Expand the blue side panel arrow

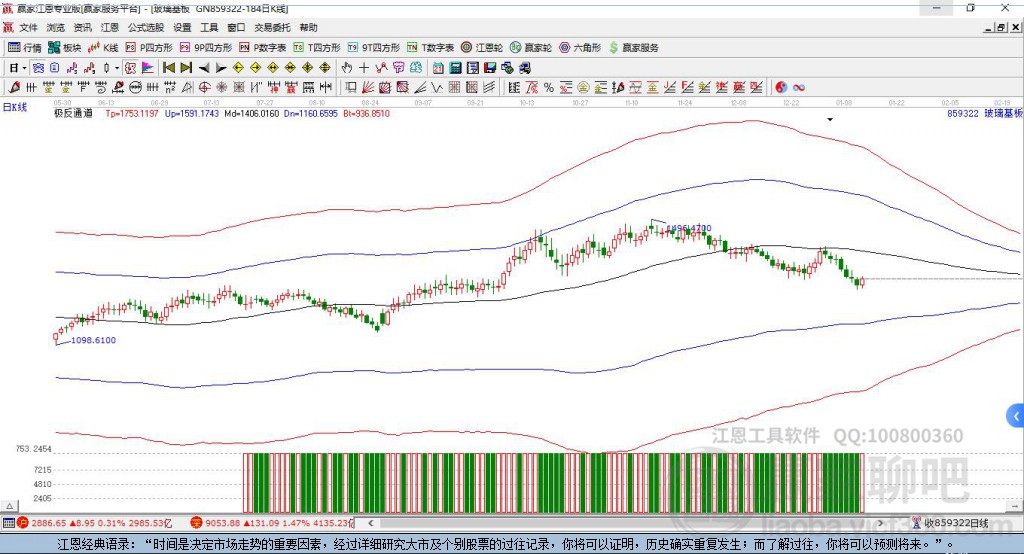pyautogui.click(x=1016, y=416)
